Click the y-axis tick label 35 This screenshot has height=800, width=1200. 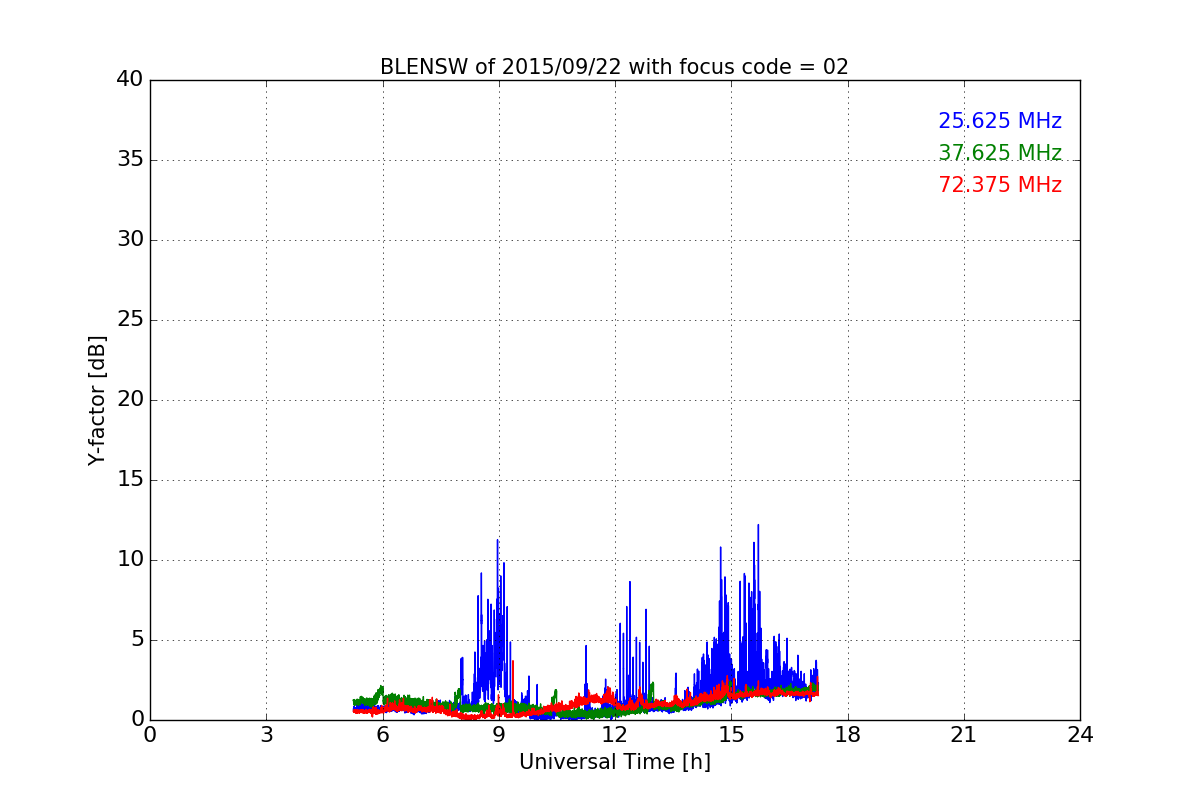(x=130, y=160)
